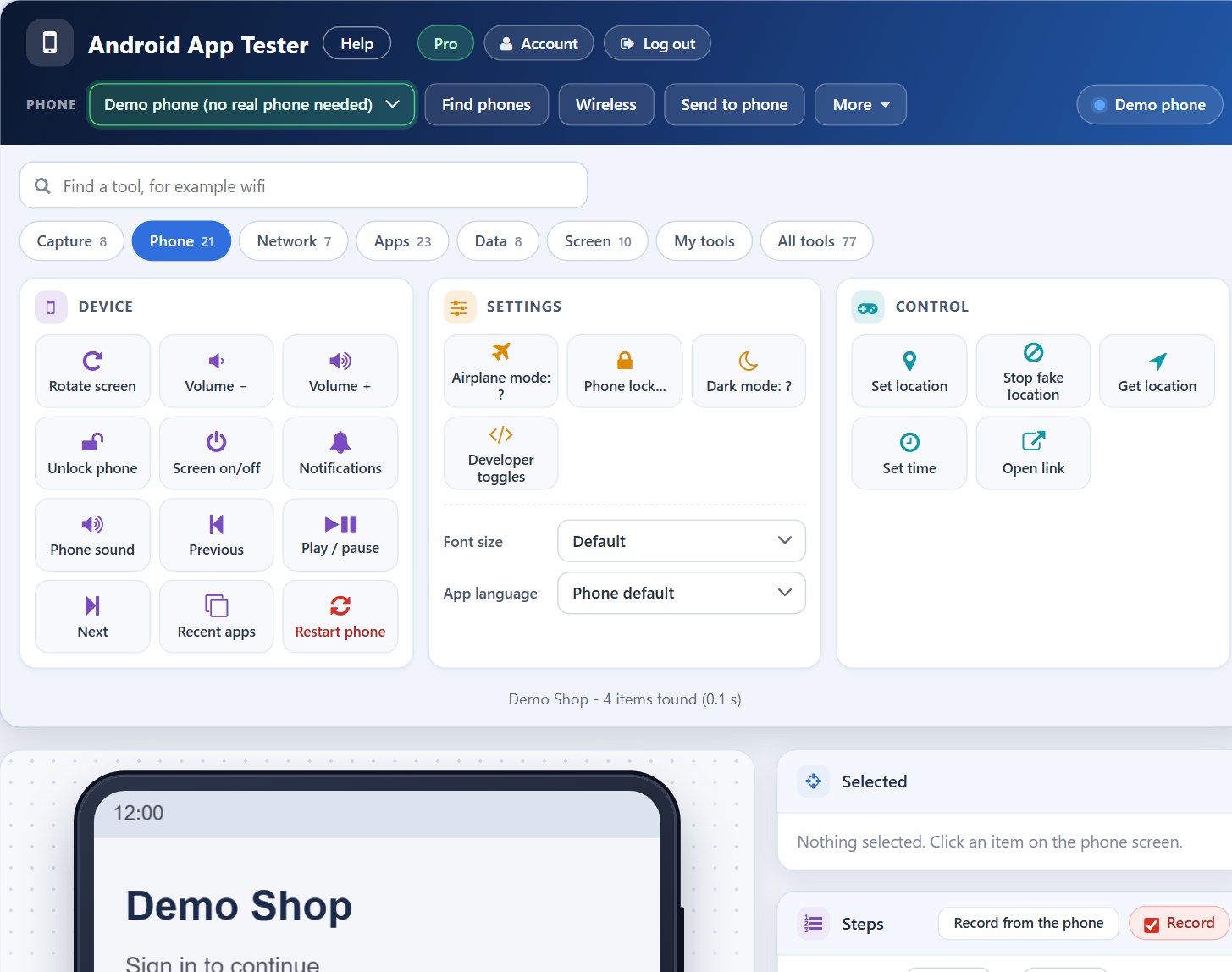
Task: Click the Stop fake location tool
Action: (x=1033, y=372)
